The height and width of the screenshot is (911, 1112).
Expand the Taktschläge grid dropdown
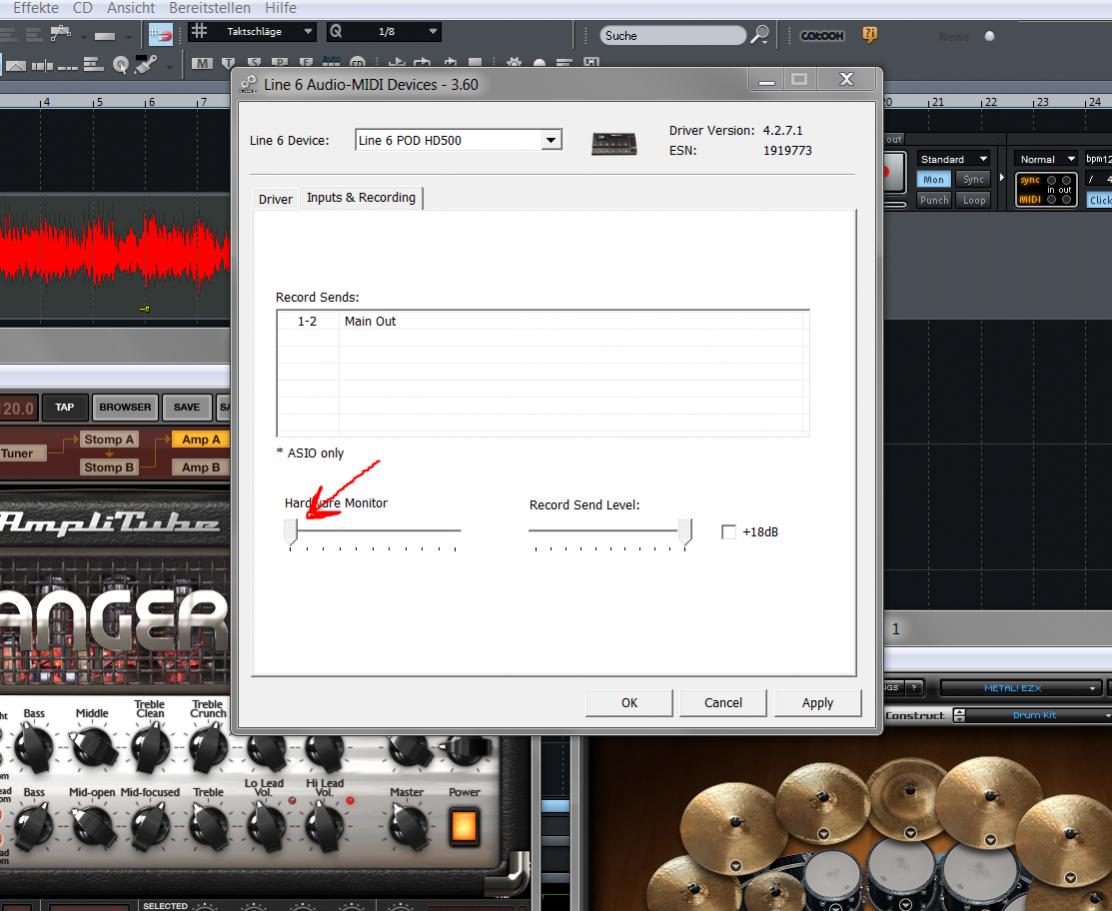click(x=308, y=32)
